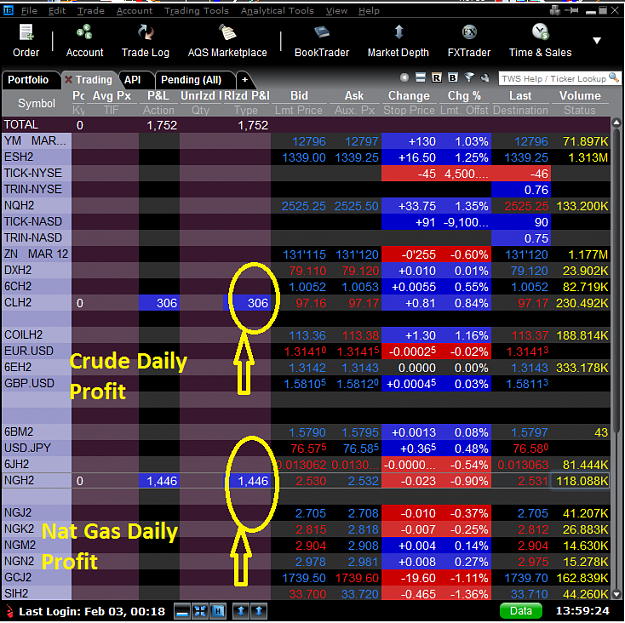Open the Order toolbar icon

pos(26,41)
